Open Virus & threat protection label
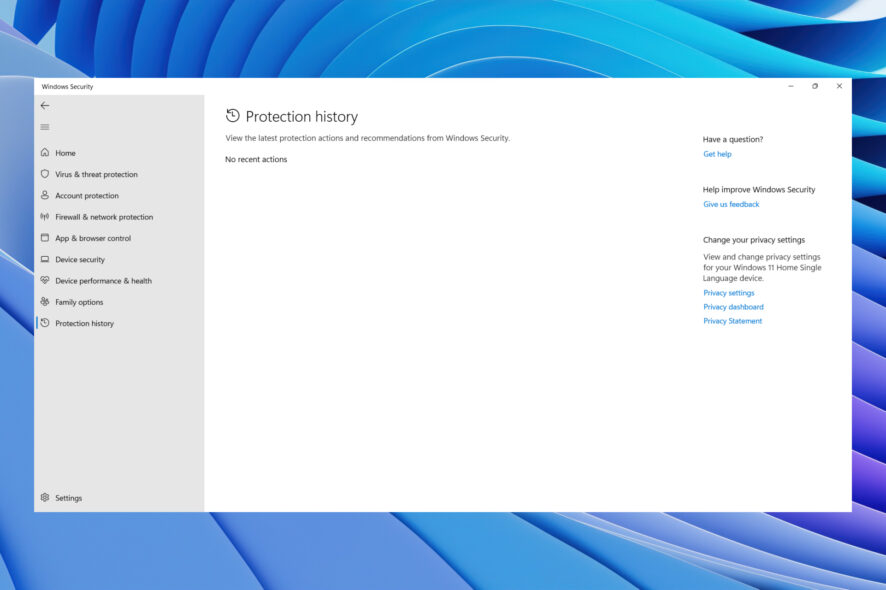Screen dimensions: 886x590 point(97,175)
